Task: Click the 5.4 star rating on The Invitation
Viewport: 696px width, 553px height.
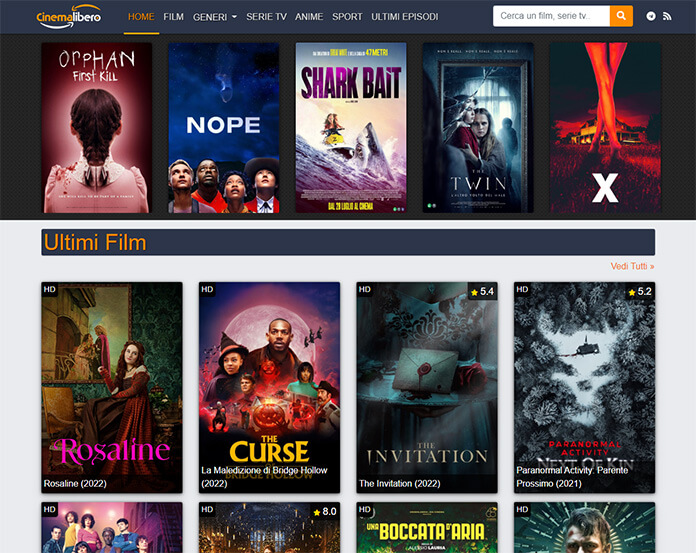Action: 482,292
